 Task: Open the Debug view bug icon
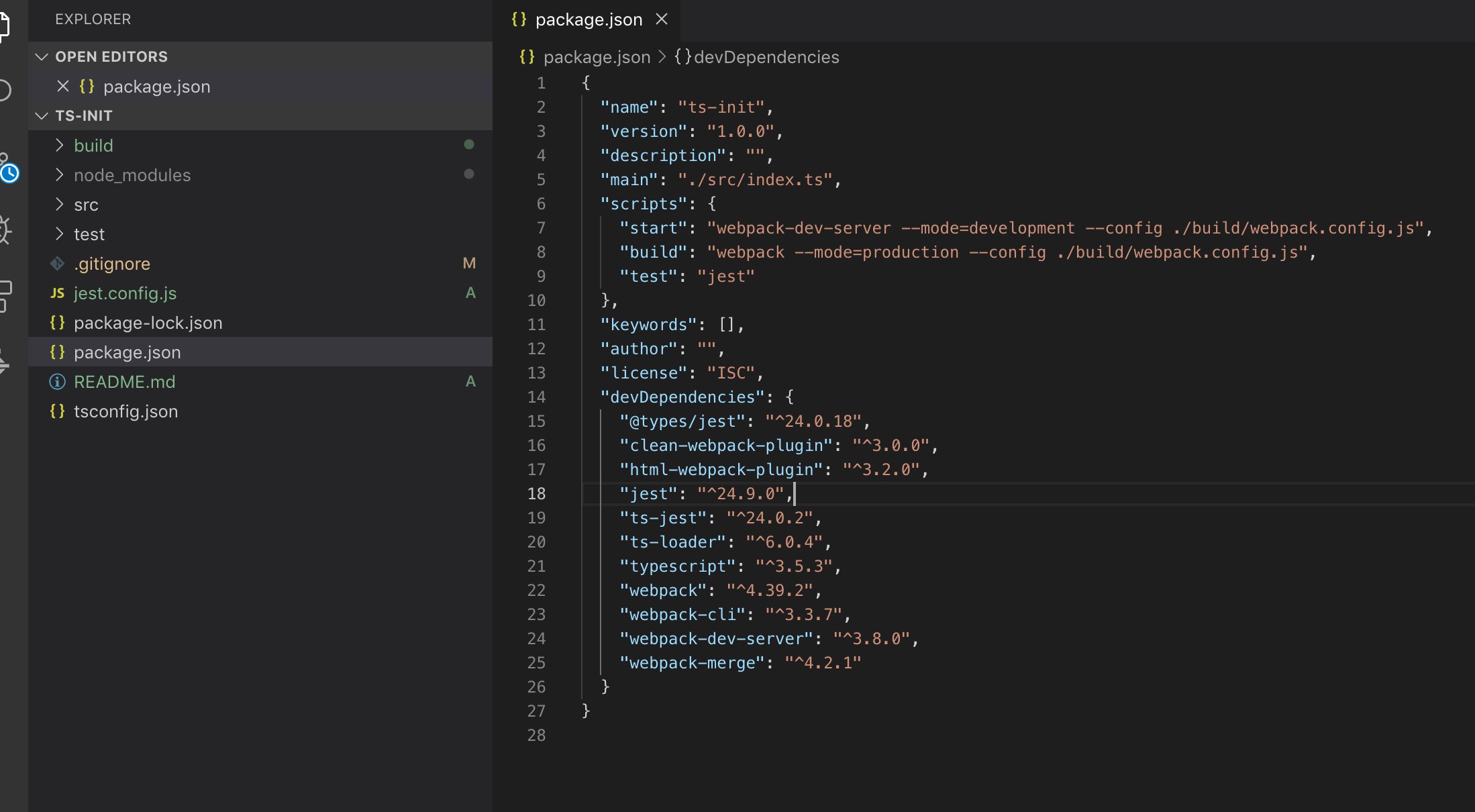[4, 230]
